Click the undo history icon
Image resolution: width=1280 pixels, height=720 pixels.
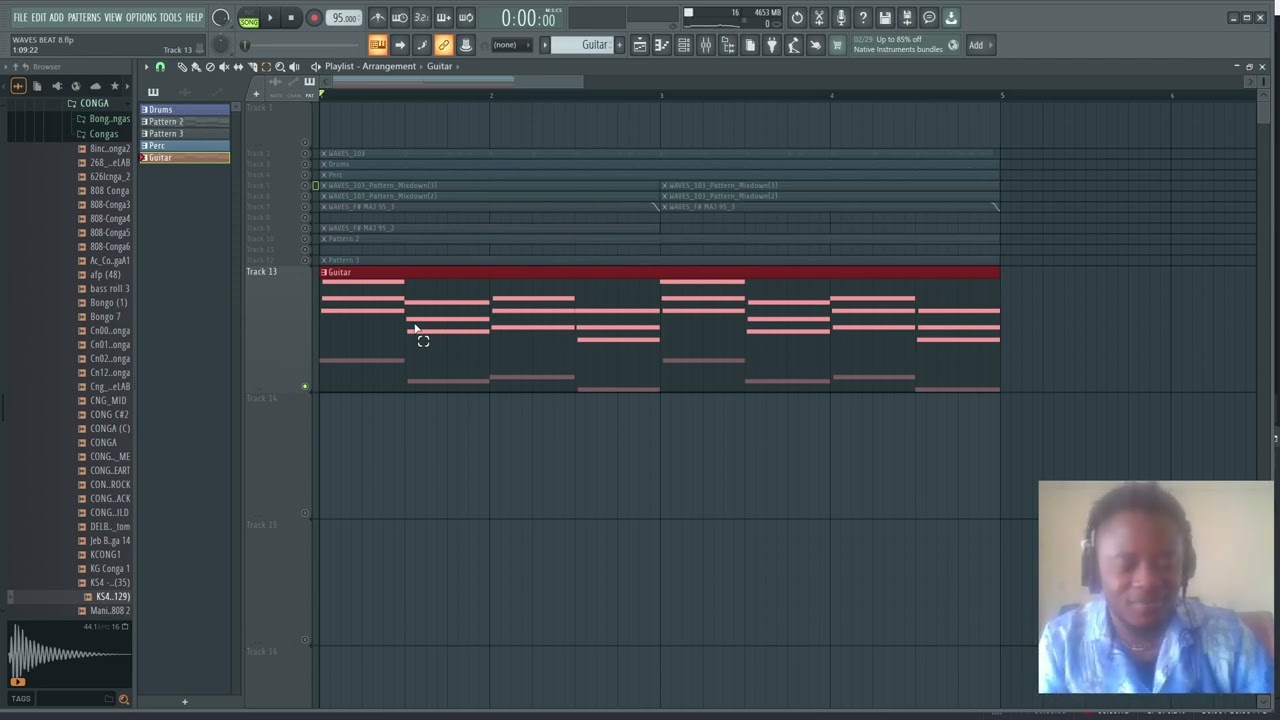(797, 18)
